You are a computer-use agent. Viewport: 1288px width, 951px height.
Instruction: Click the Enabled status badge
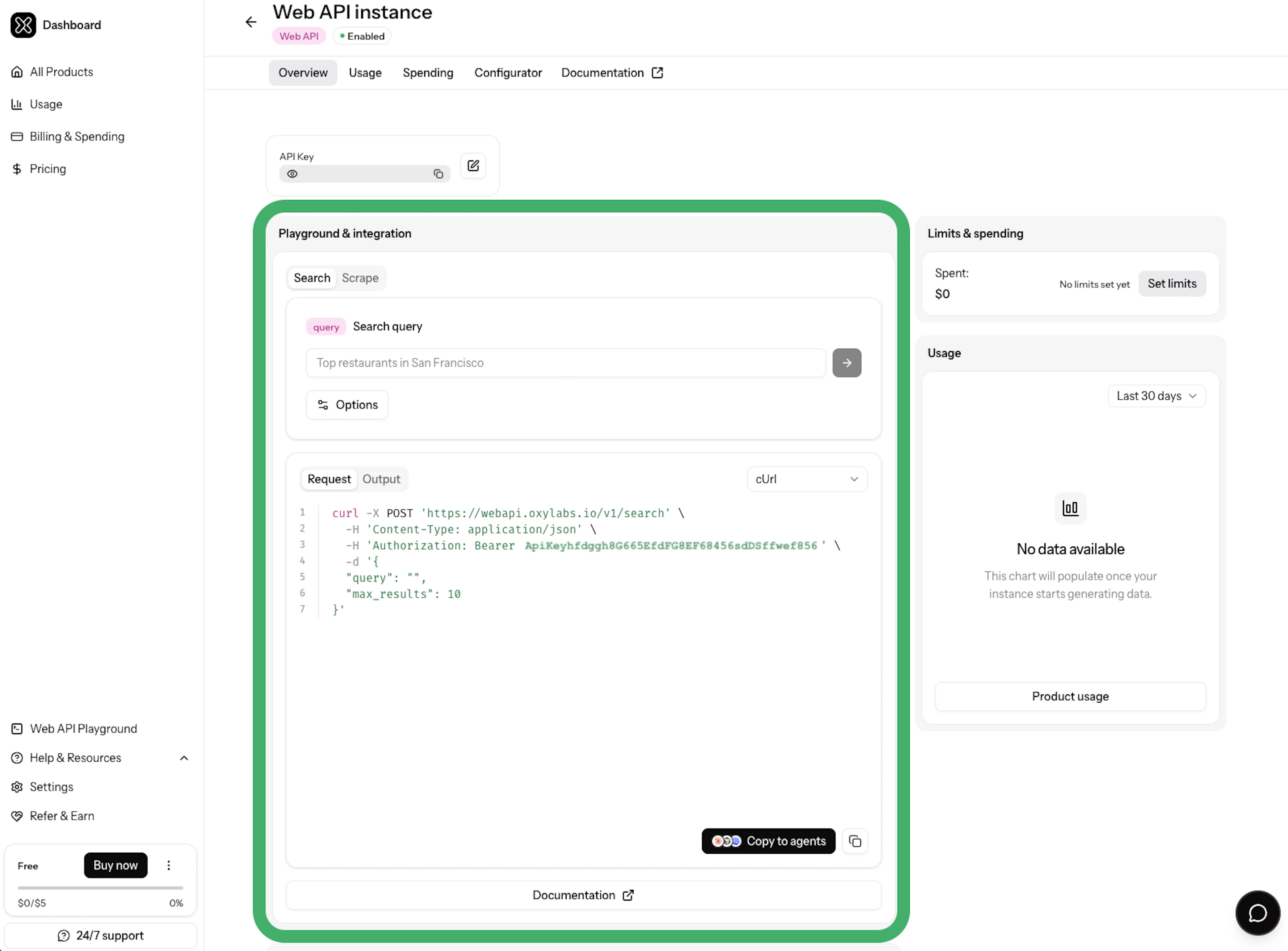click(x=362, y=36)
